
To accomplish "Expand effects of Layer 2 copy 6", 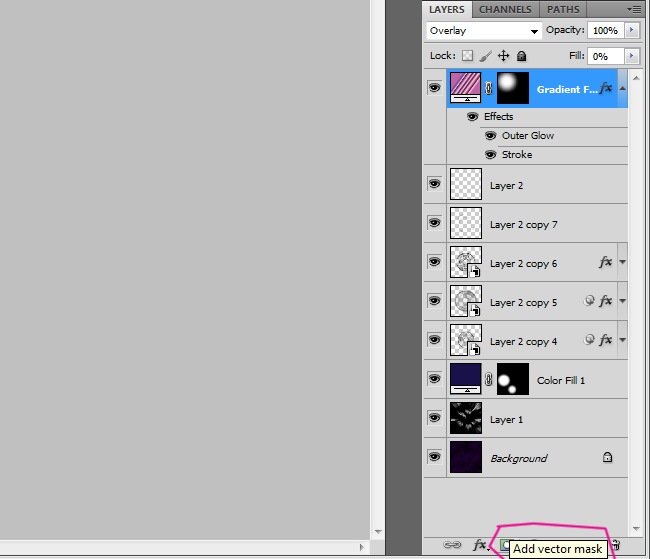I will tap(623, 262).
